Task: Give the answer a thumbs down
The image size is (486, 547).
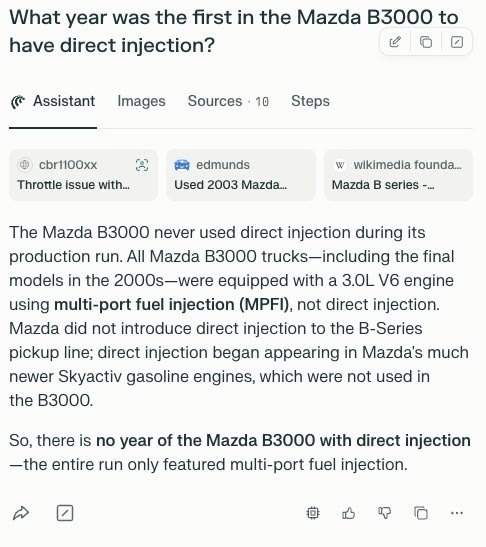Action: 384,513
